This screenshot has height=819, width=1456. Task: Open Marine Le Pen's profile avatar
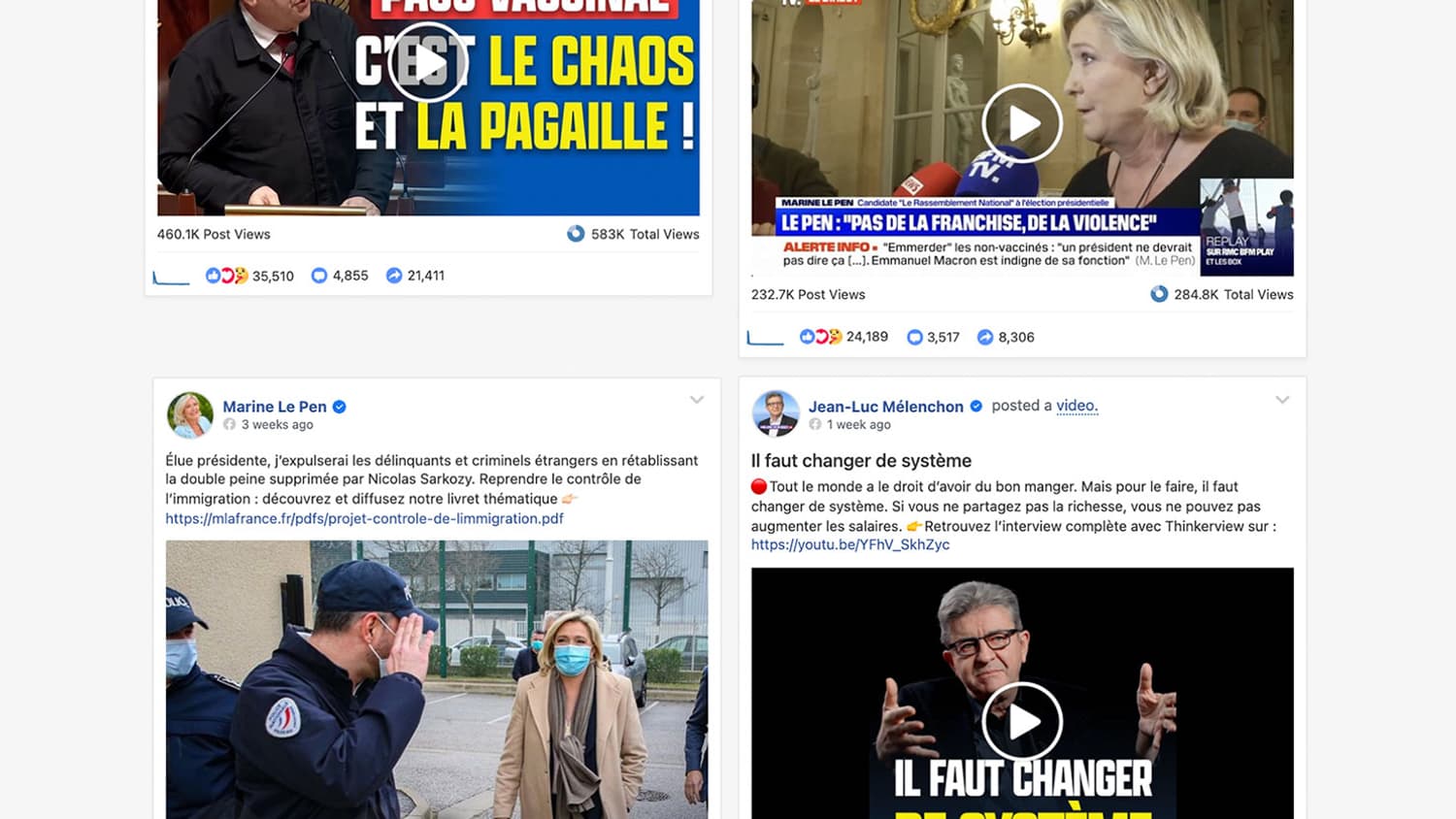190,414
